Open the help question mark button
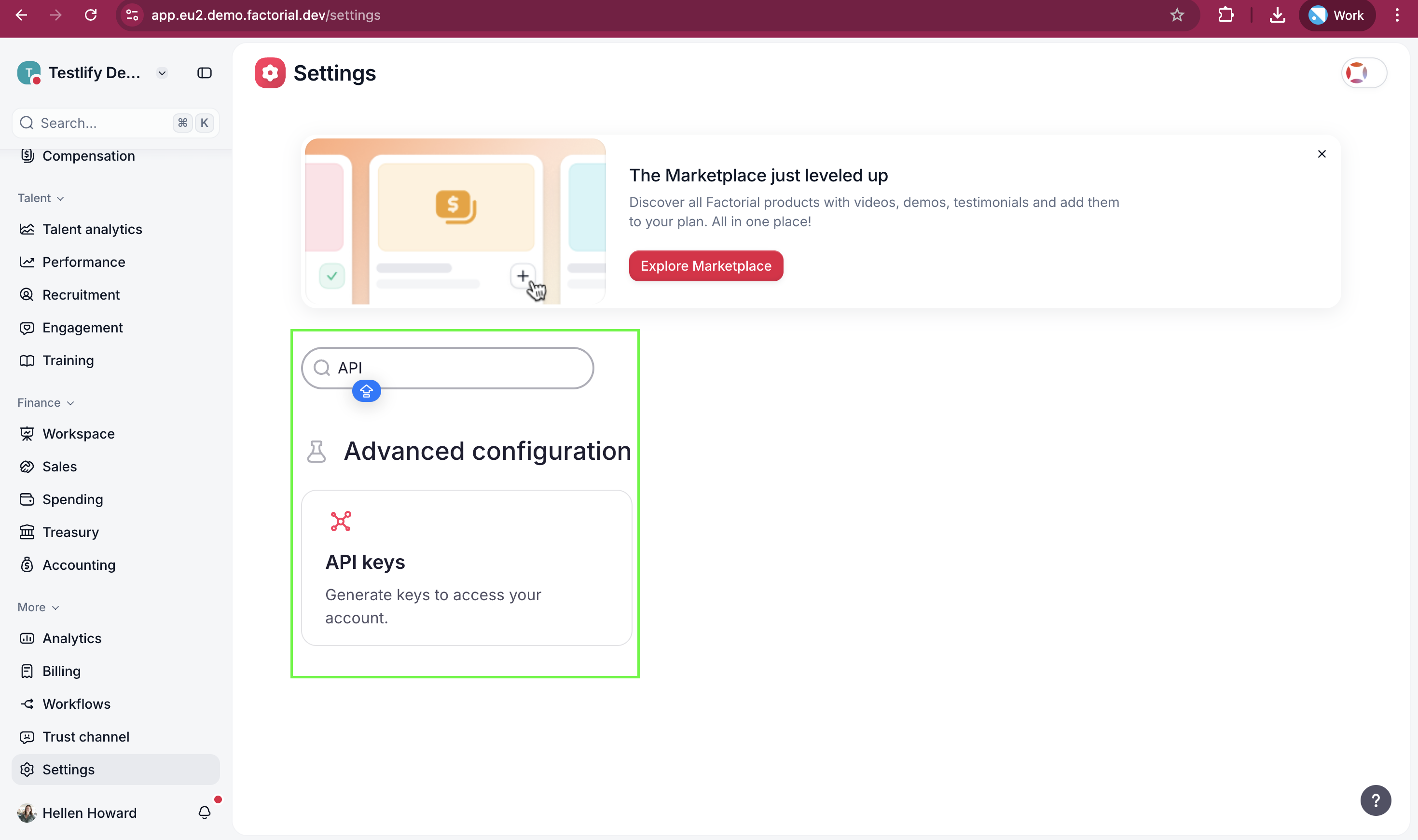 click(1376, 800)
